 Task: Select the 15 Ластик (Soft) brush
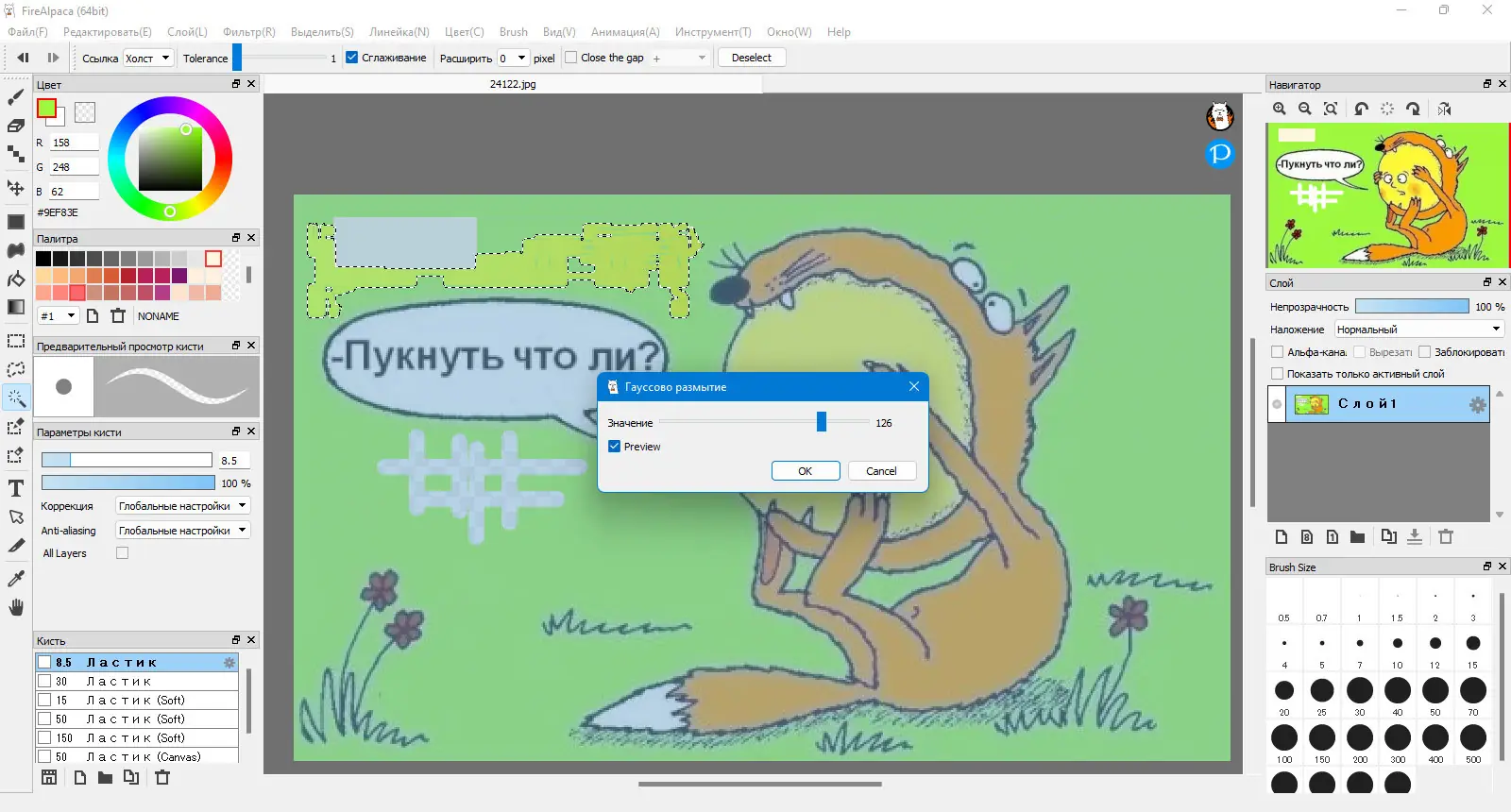coord(138,700)
